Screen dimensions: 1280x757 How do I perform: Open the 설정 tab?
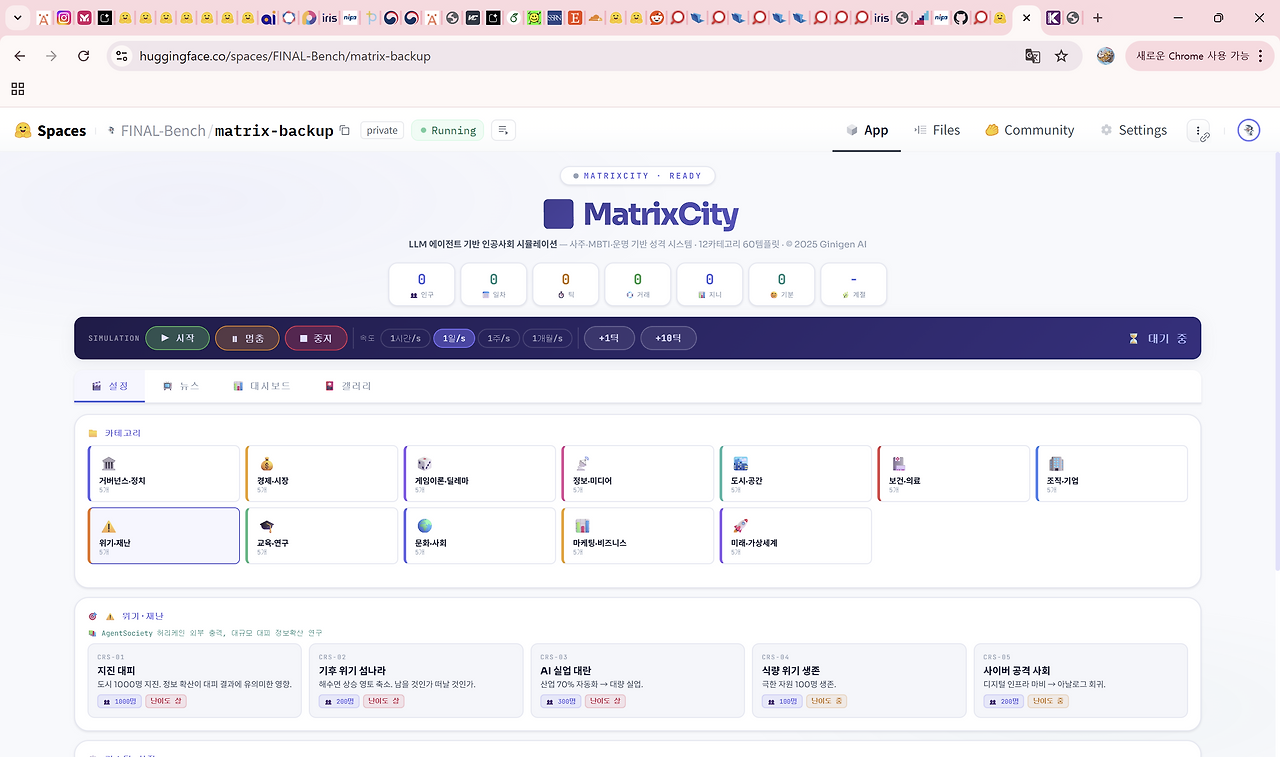pyautogui.click(x=110, y=386)
